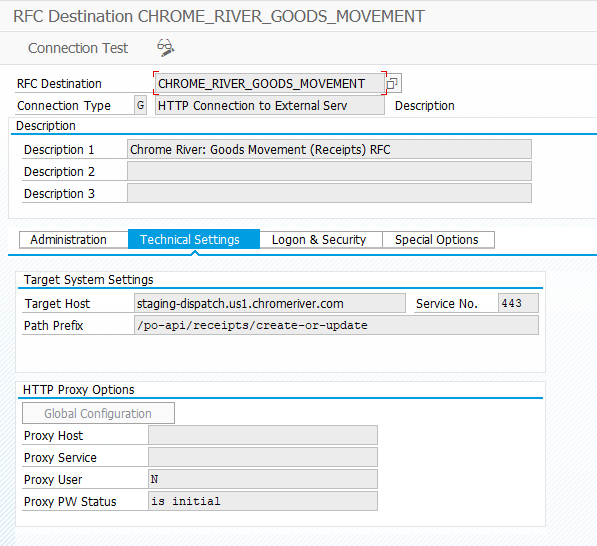The height and width of the screenshot is (546, 597).
Task: Open the Special Options tab
Action: click(x=438, y=240)
